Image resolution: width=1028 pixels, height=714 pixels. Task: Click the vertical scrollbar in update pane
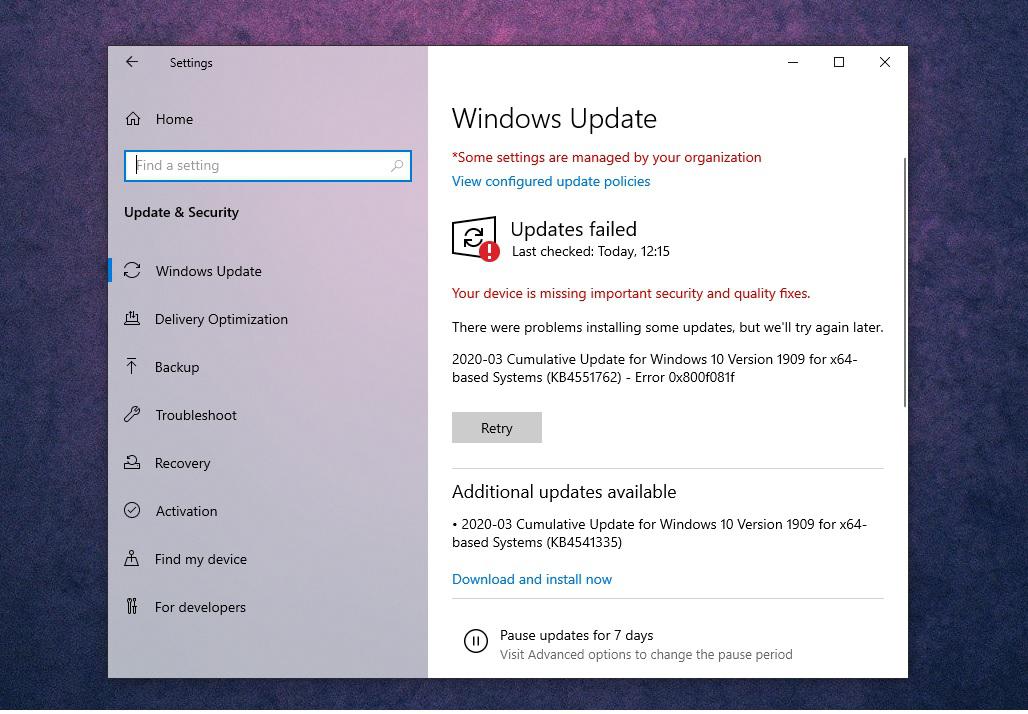[x=905, y=282]
